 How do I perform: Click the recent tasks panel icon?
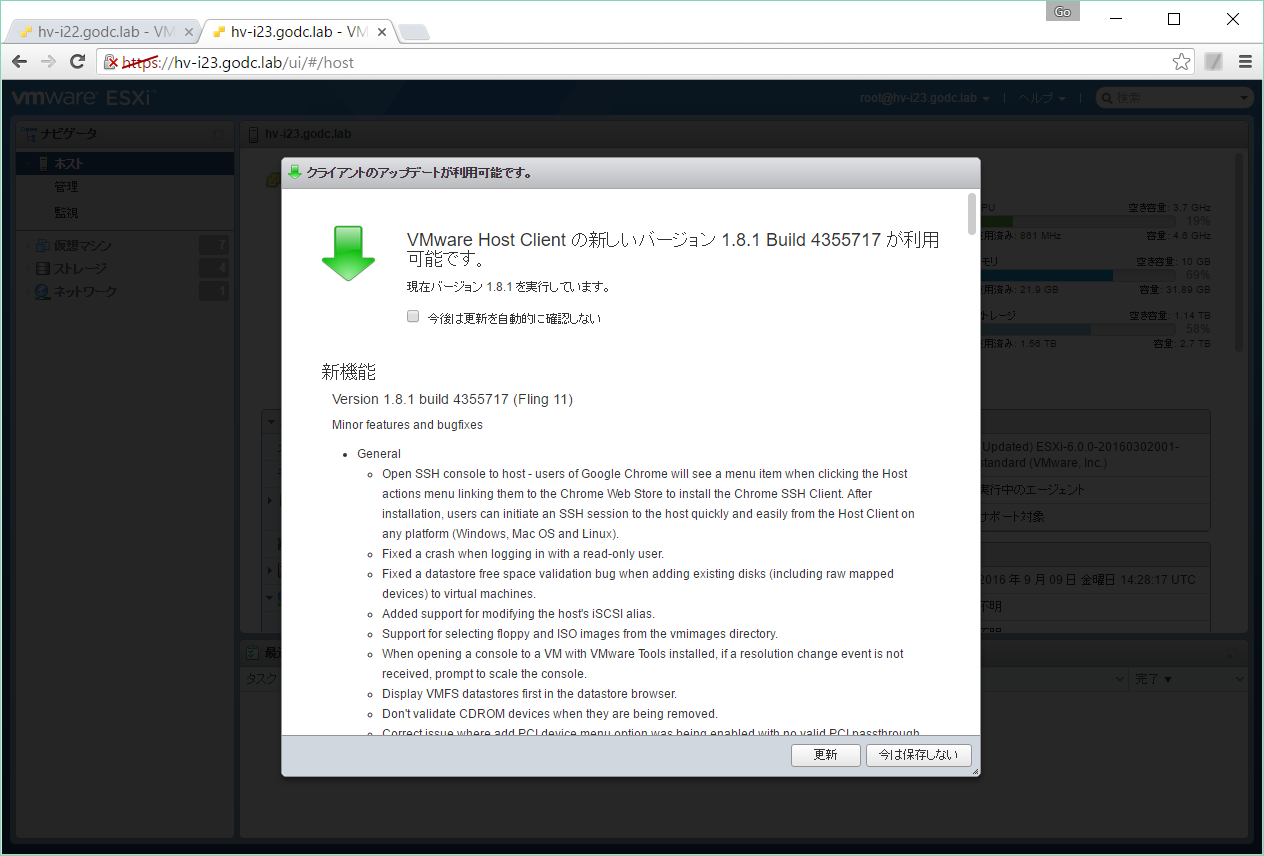(x=252, y=653)
